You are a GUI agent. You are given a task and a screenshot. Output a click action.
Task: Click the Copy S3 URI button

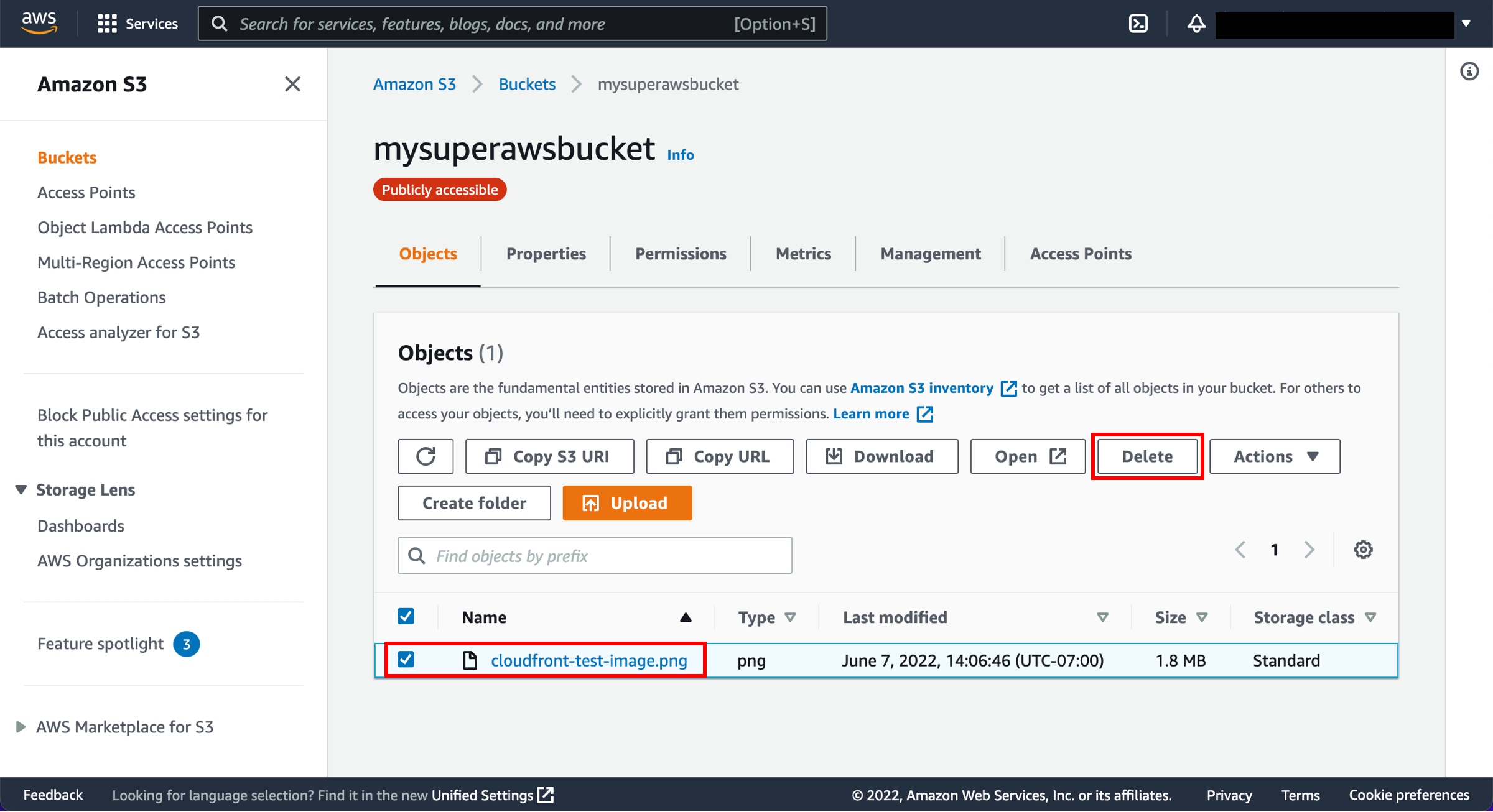(x=550, y=456)
